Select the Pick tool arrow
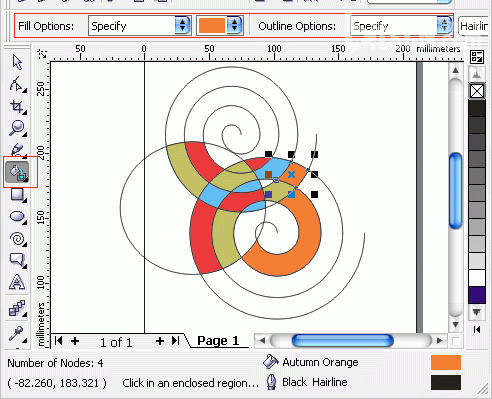Viewport: 492px width, 399px height. 17,62
